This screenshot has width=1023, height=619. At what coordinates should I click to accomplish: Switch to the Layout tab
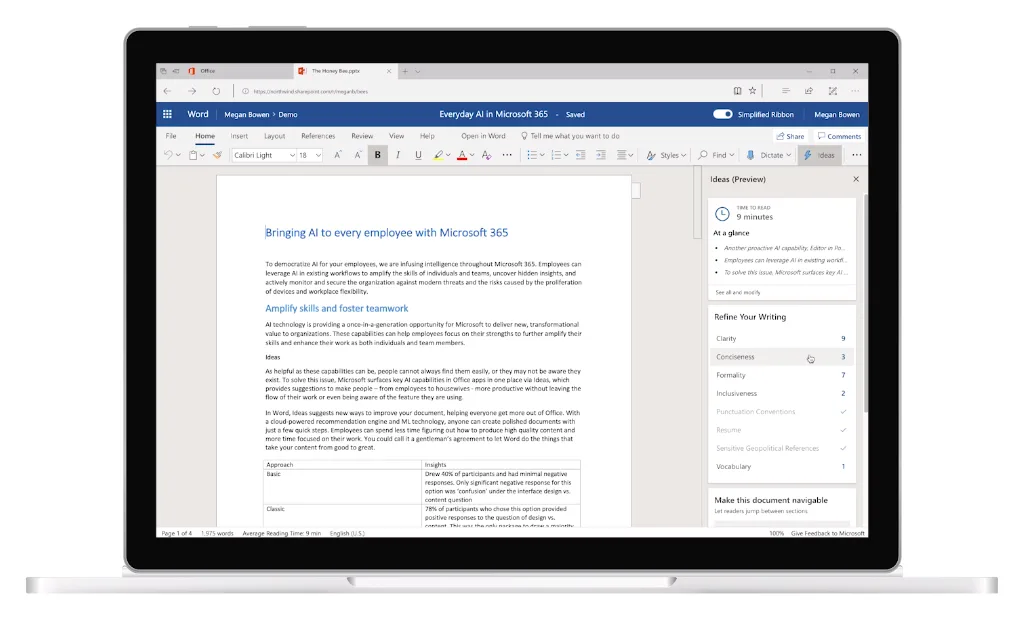tap(275, 136)
